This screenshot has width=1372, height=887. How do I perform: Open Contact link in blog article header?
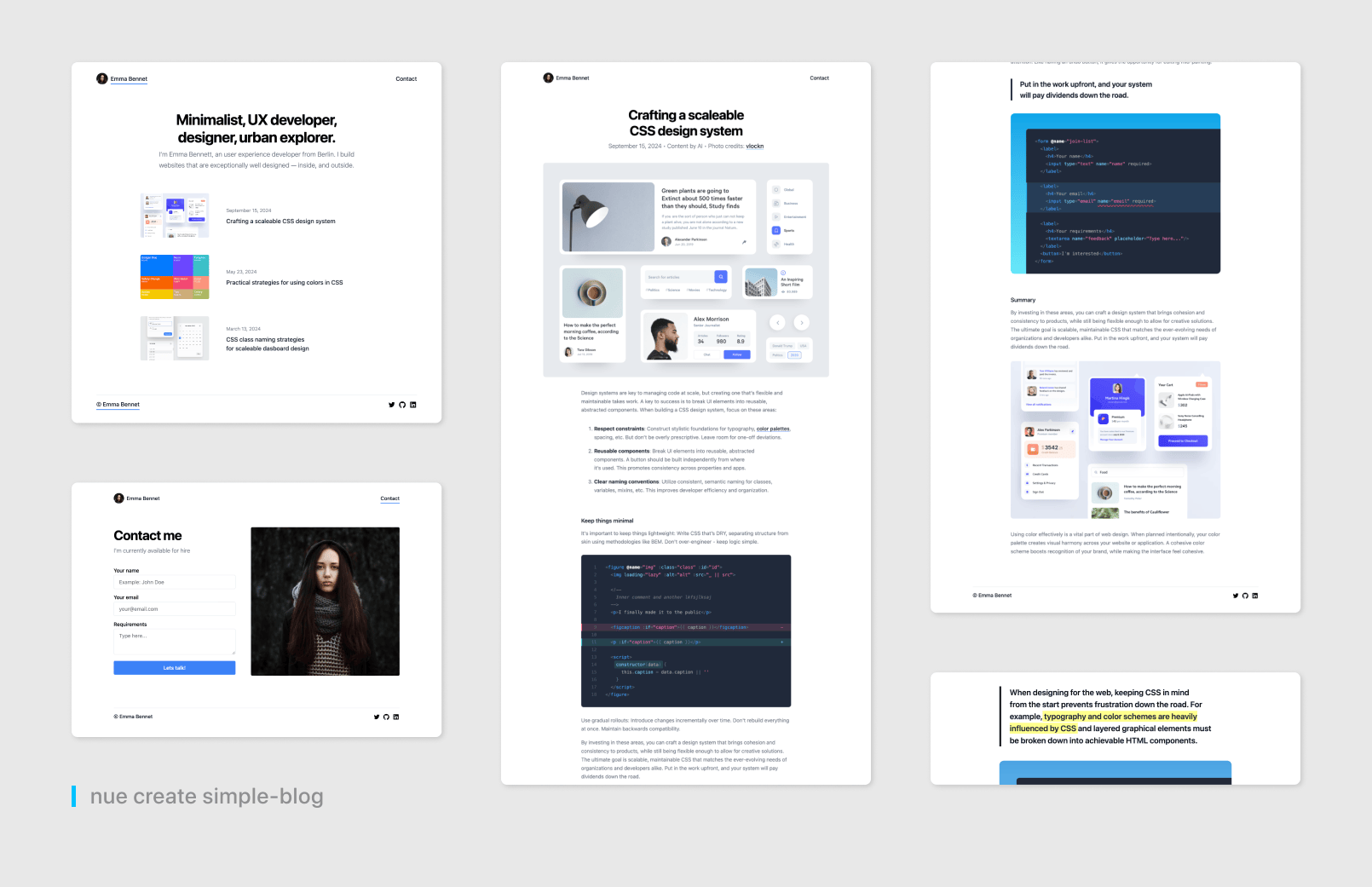(819, 78)
